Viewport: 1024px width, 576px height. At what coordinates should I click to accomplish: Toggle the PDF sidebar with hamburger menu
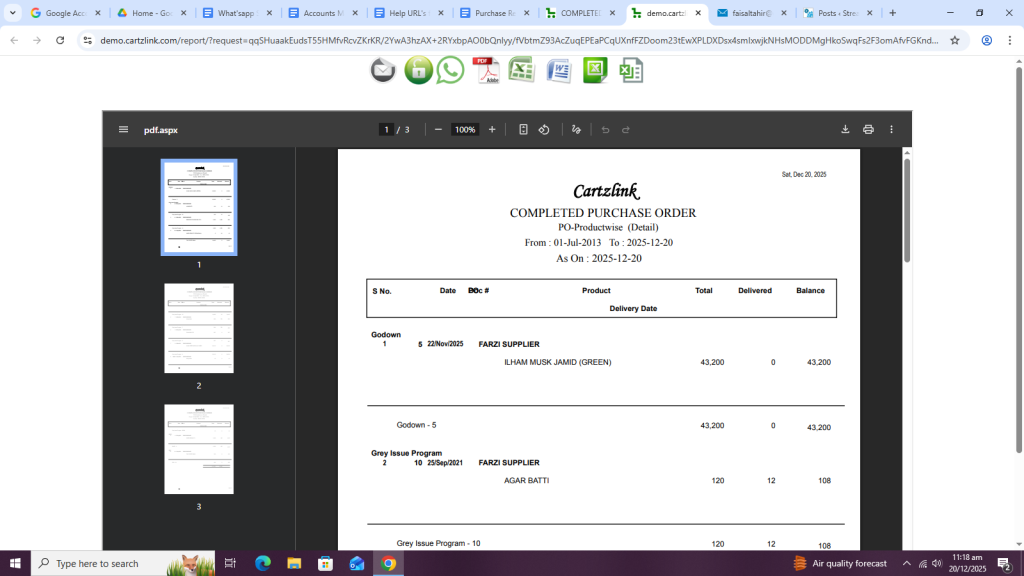point(123,130)
